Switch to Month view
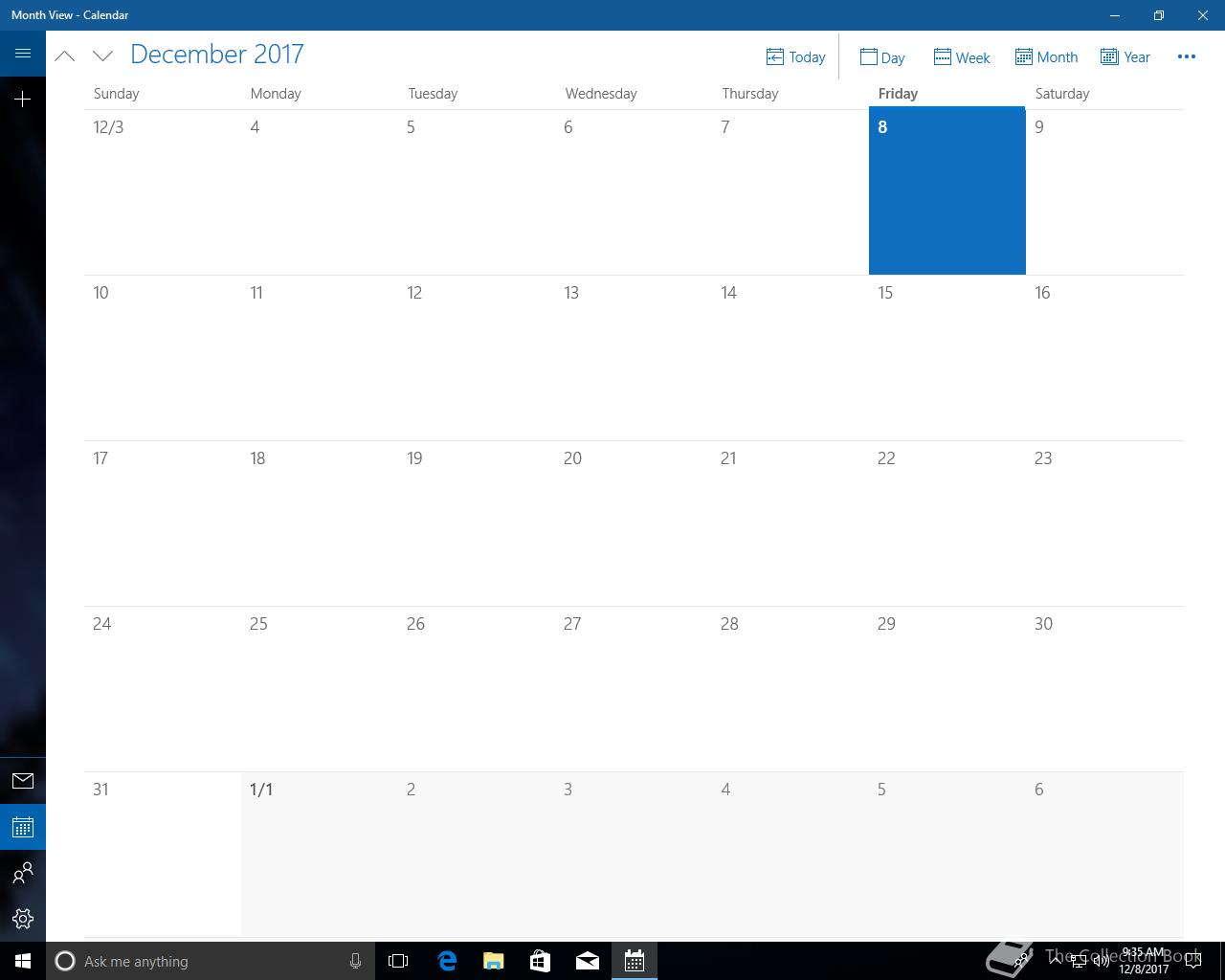This screenshot has width=1225, height=980. click(1046, 57)
